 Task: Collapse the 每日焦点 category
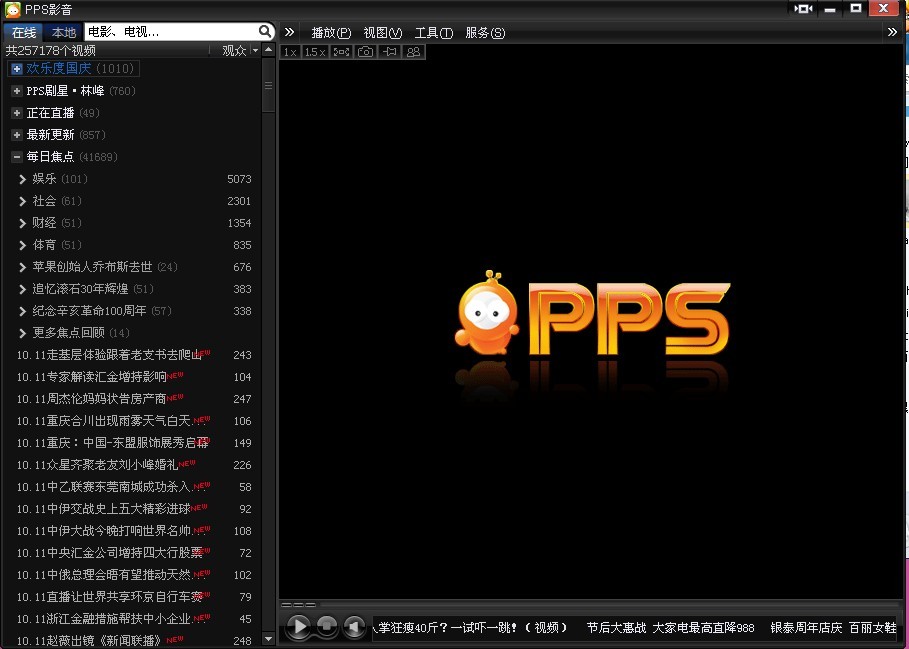(x=17, y=157)
